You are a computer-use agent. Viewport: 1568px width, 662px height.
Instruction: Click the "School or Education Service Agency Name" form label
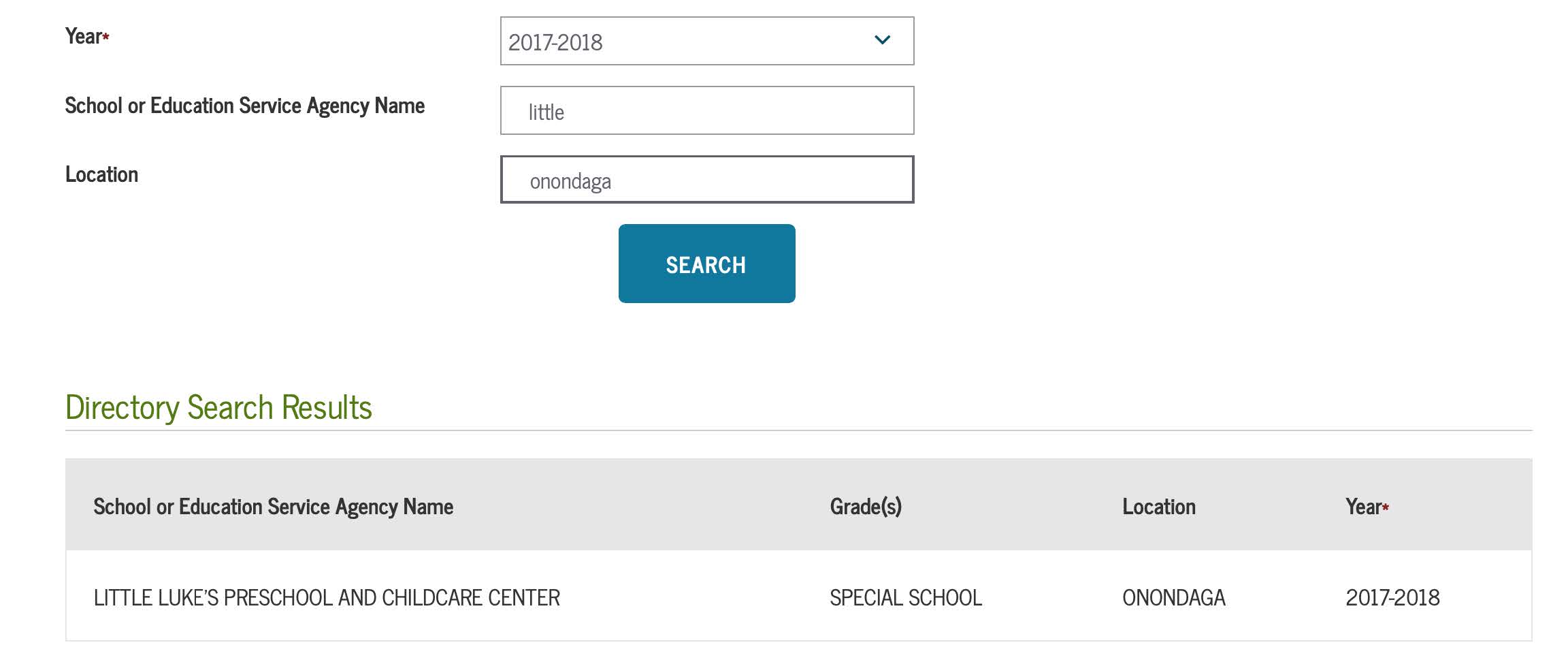point(245,106)
